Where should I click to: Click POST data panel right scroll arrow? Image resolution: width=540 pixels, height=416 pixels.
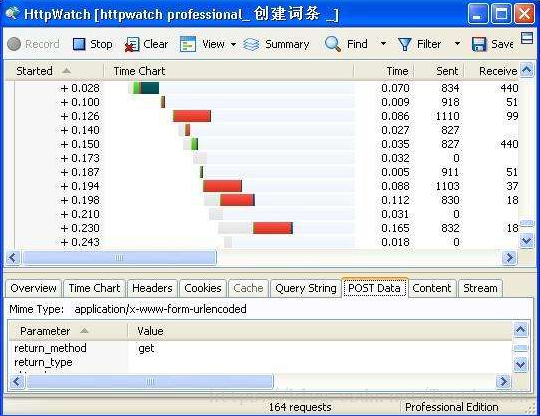[503, 382]
